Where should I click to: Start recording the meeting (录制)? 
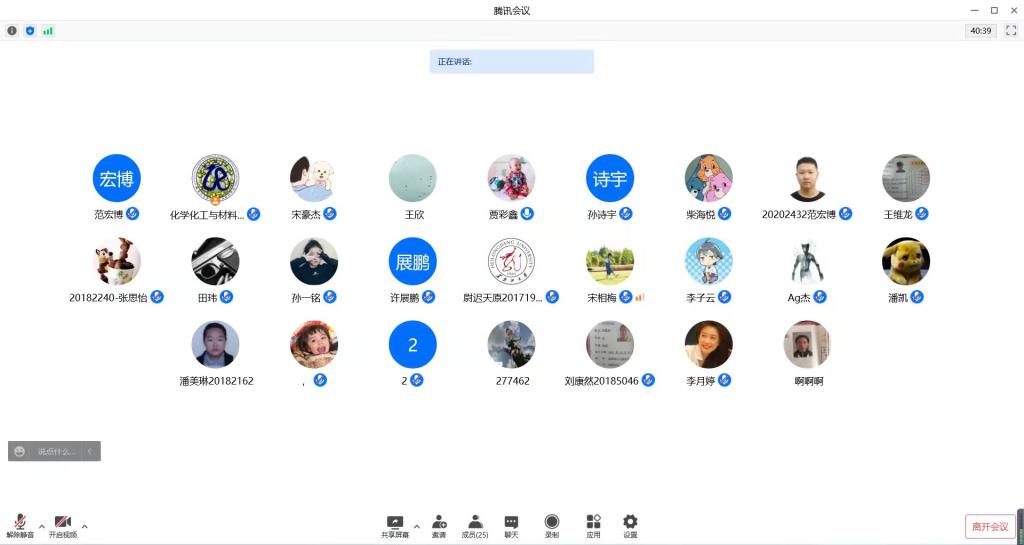click(x=552, y=526)
